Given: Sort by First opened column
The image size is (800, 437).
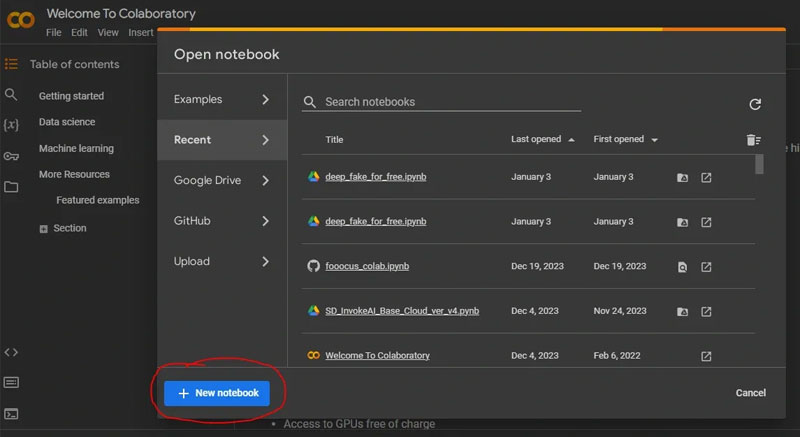Looking at the screenshot, I should click(x=624, y=140).
